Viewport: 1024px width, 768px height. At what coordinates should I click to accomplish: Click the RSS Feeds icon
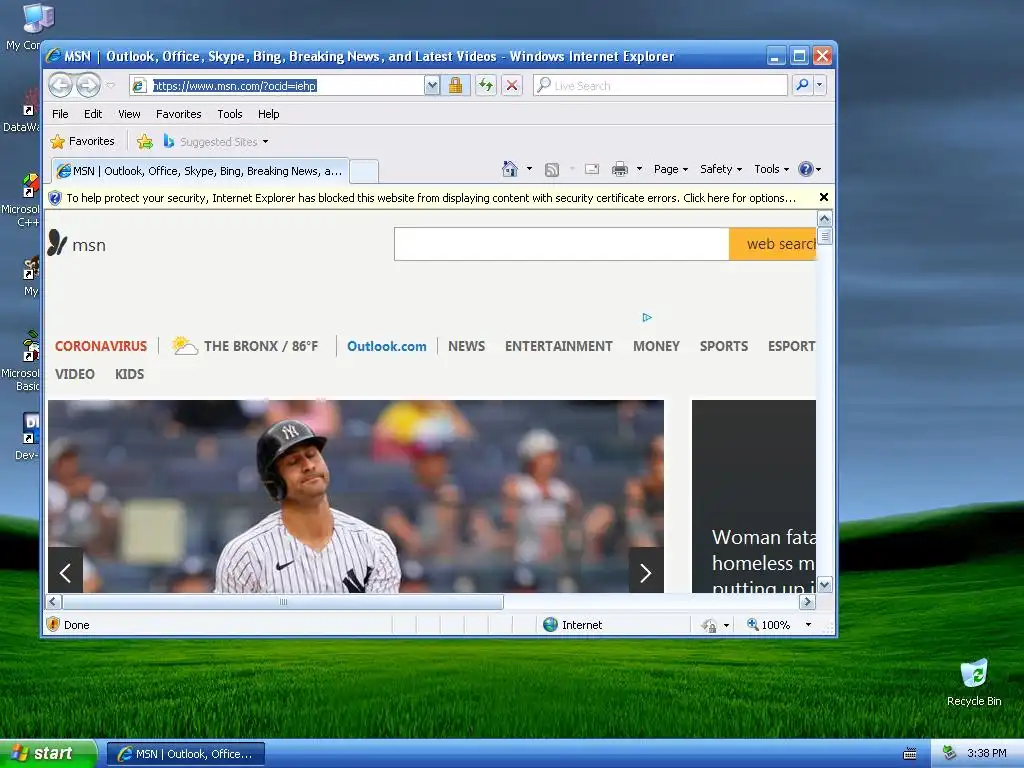click(x=552, y=170)
